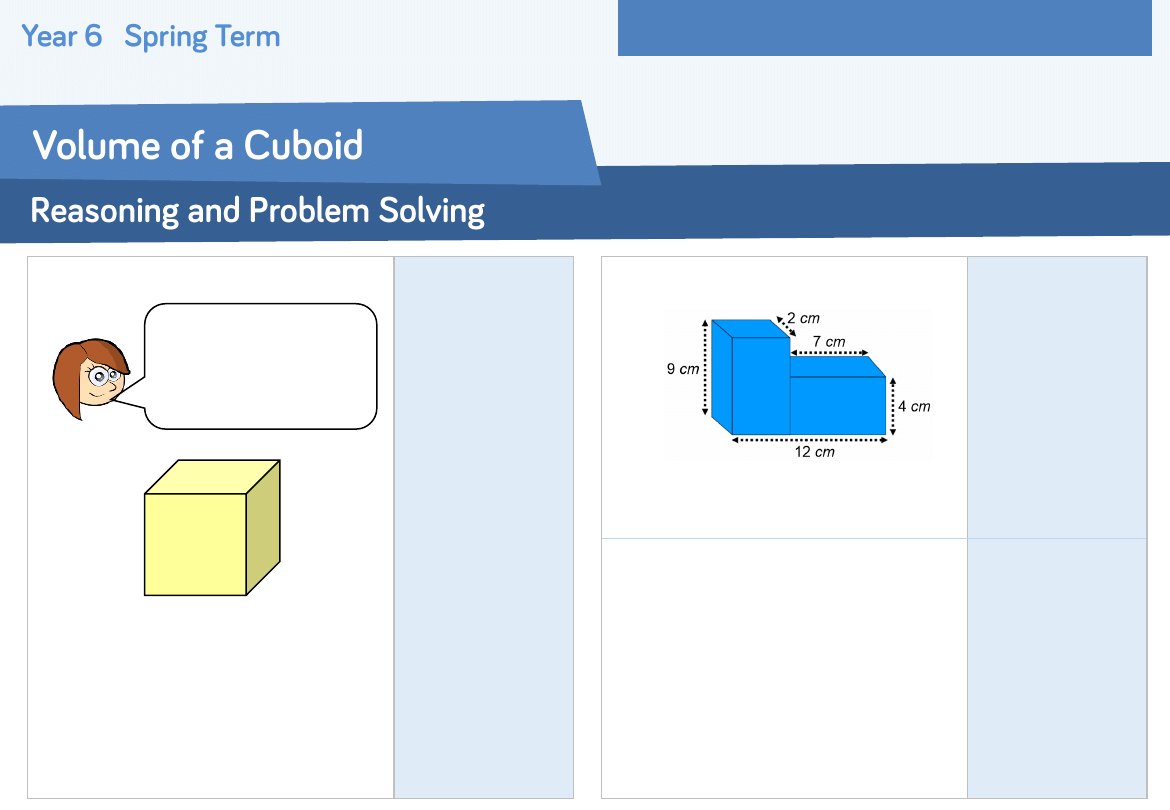Select the yellow cube shape
Viewport: 1170px width, 810px height.
196,543
